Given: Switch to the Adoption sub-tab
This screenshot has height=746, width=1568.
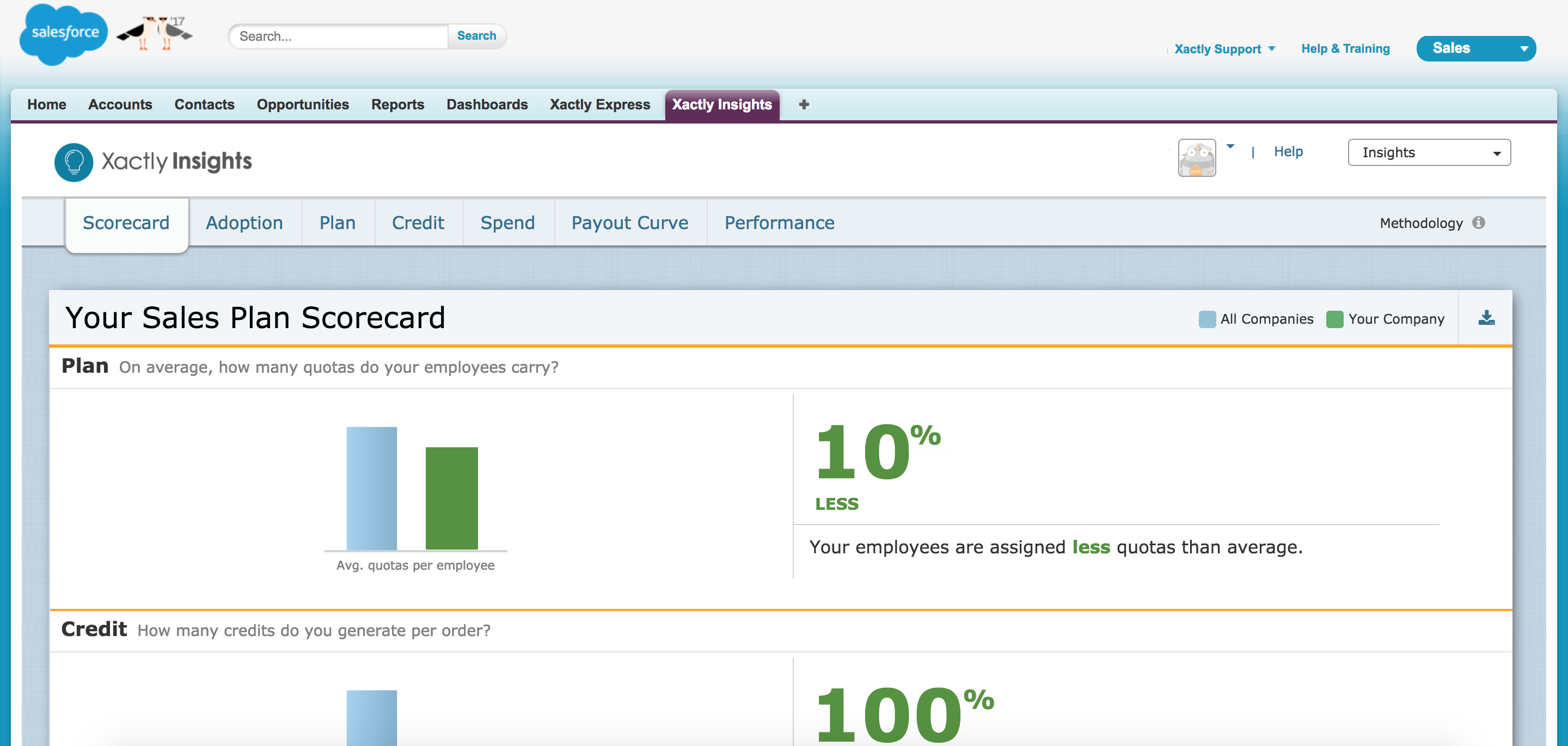Looking at the screenshot, I should (244, 223).
